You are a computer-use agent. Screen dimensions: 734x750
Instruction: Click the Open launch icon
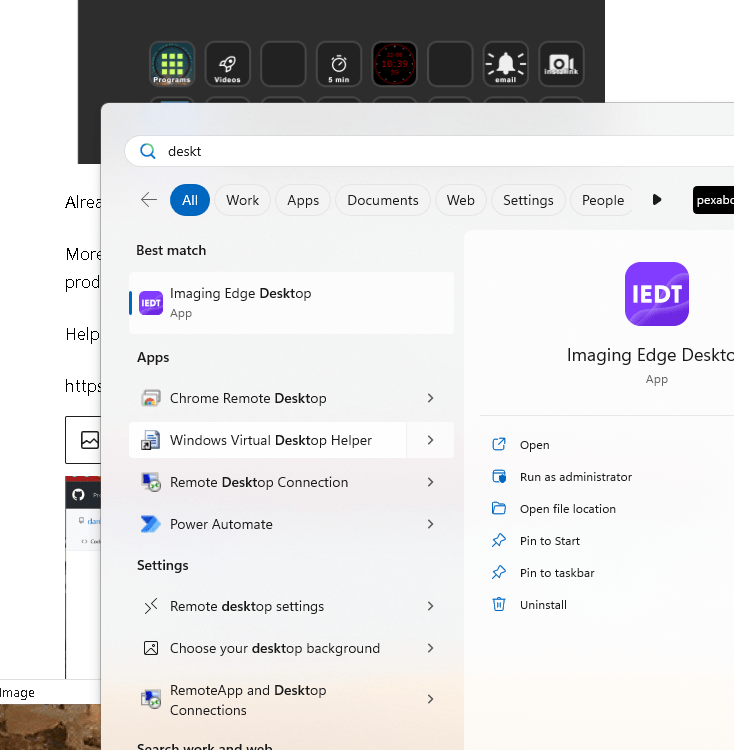[x=499, y=444]
